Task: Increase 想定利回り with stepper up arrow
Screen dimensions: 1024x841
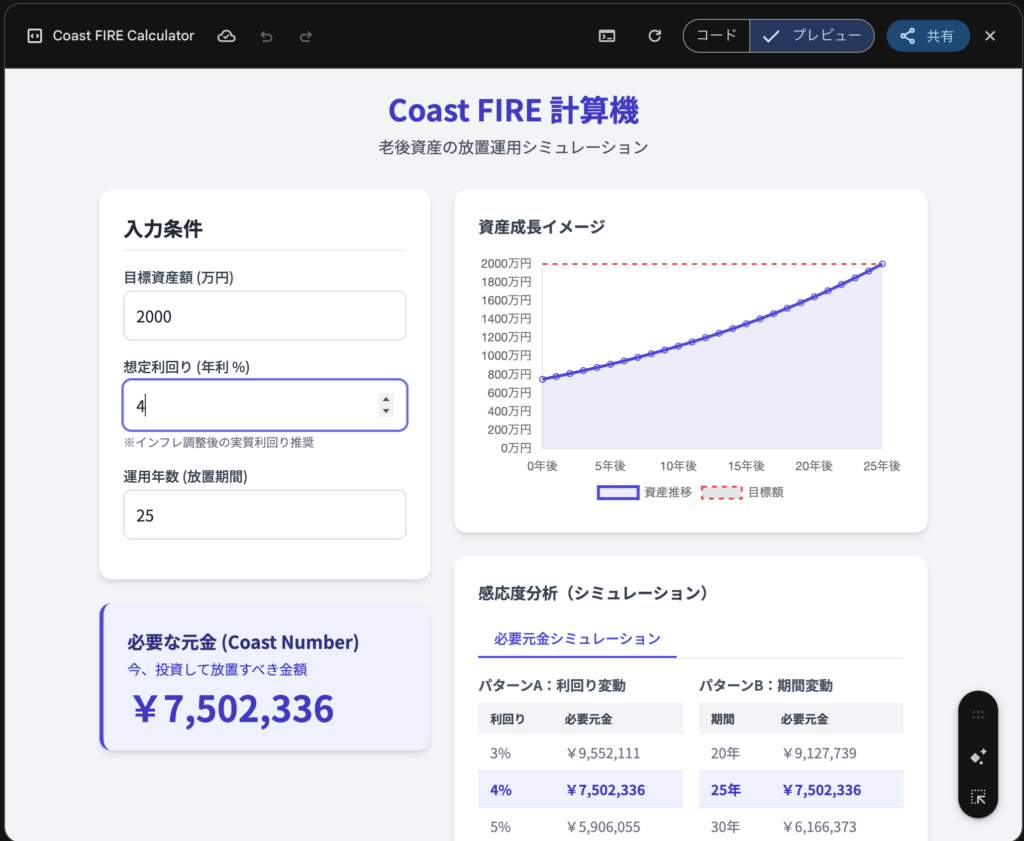Action: [x=386, y=399]
